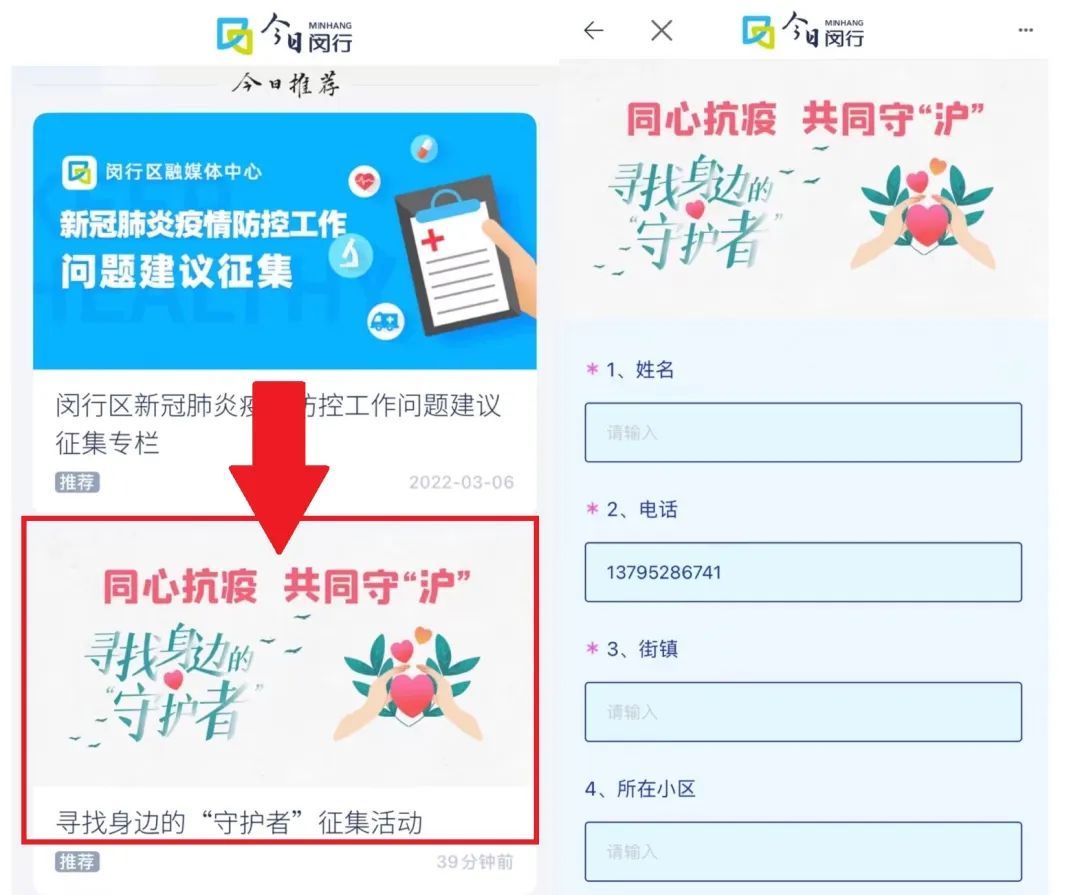Open the three-dot more options menu

click(x=1025, y=30)
